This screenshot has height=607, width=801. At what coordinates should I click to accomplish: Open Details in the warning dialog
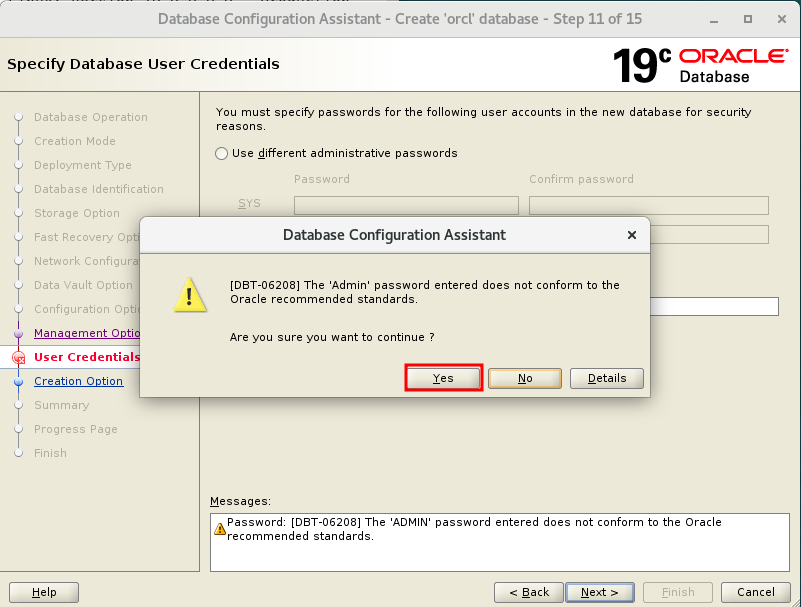606,378
